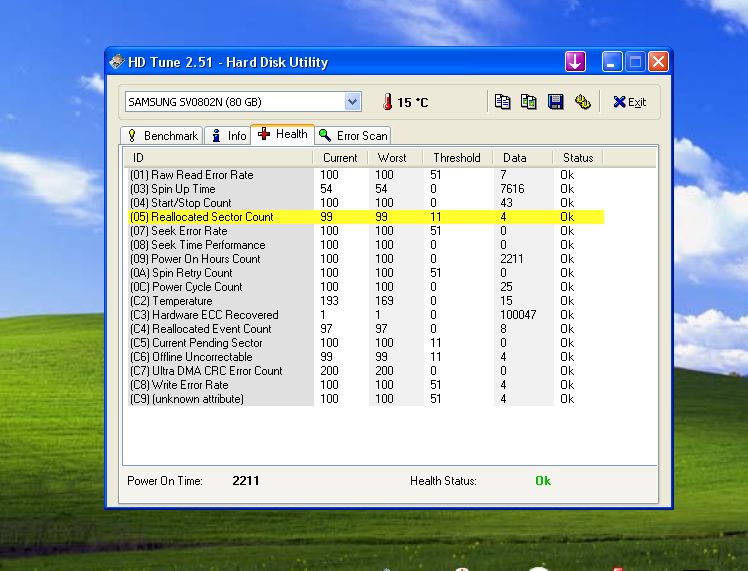This screenshot has width=748, height=571.
Task: Click the copy screenshot to clipboard icon
Action: [x=529, y=102]
